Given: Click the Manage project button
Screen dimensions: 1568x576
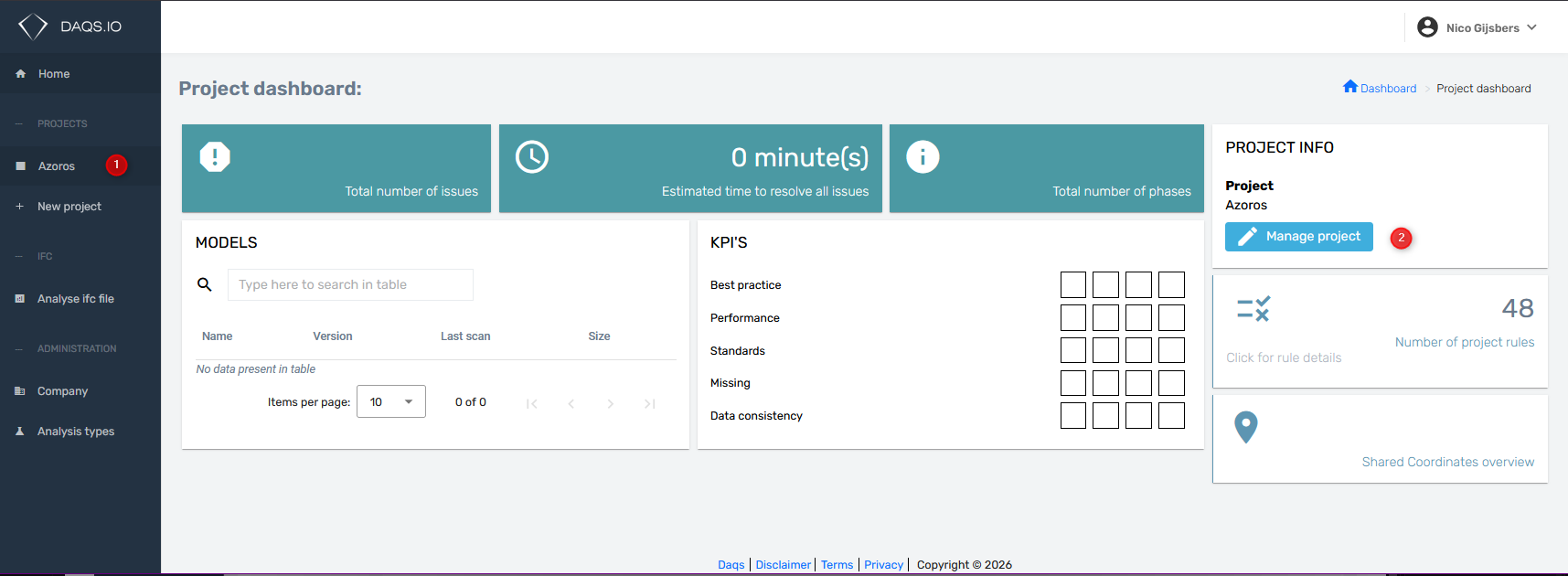Looking at the screenshot, I should 1298,237.
